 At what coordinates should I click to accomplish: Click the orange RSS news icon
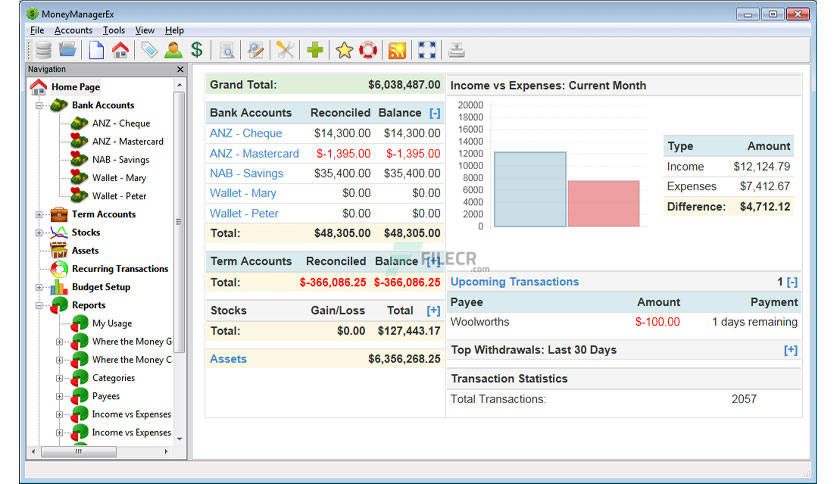click(397, 50)
